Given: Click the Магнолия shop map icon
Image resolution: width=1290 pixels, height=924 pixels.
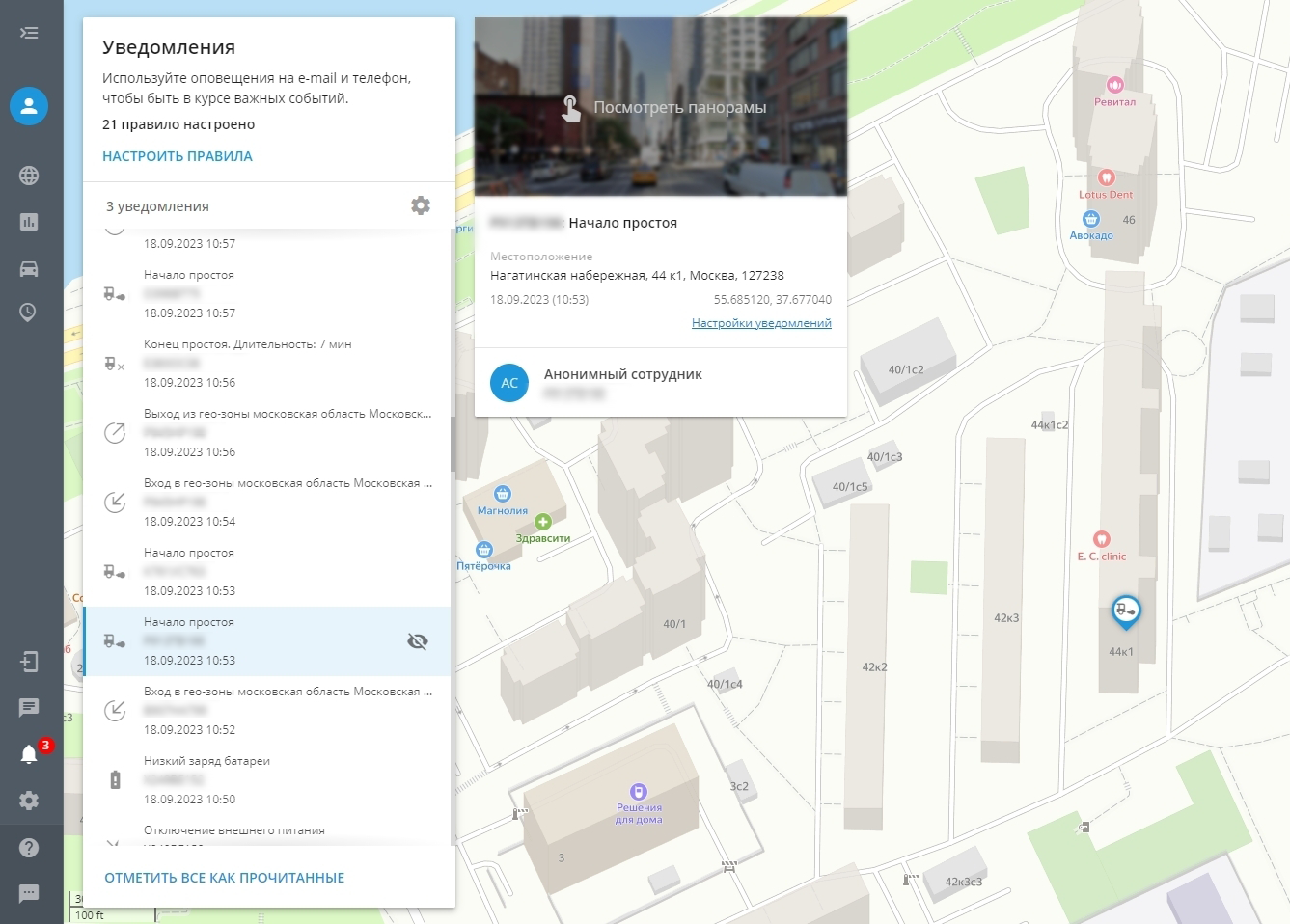Looking at the screenshot, I should (503, 494).
